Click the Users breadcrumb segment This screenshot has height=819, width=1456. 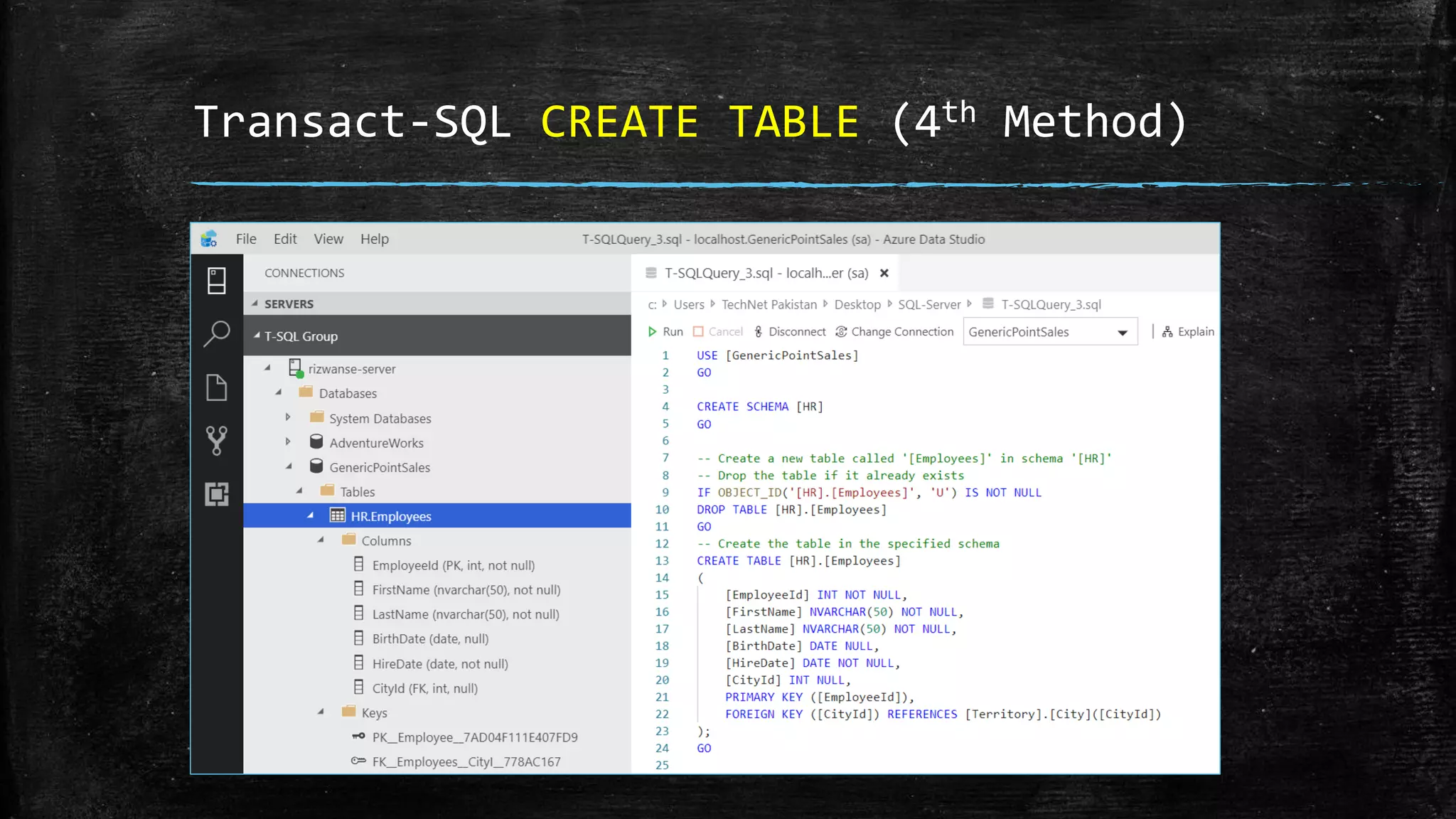pos(689,304)
